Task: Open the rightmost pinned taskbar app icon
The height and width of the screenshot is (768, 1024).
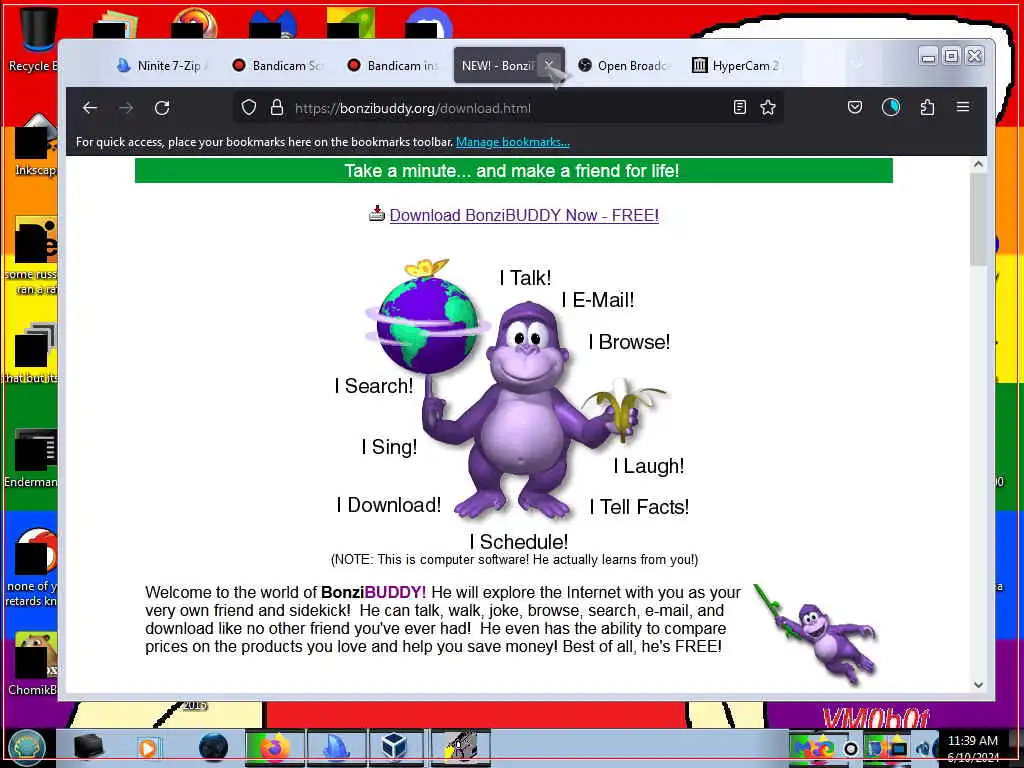Action: (460, 748)
